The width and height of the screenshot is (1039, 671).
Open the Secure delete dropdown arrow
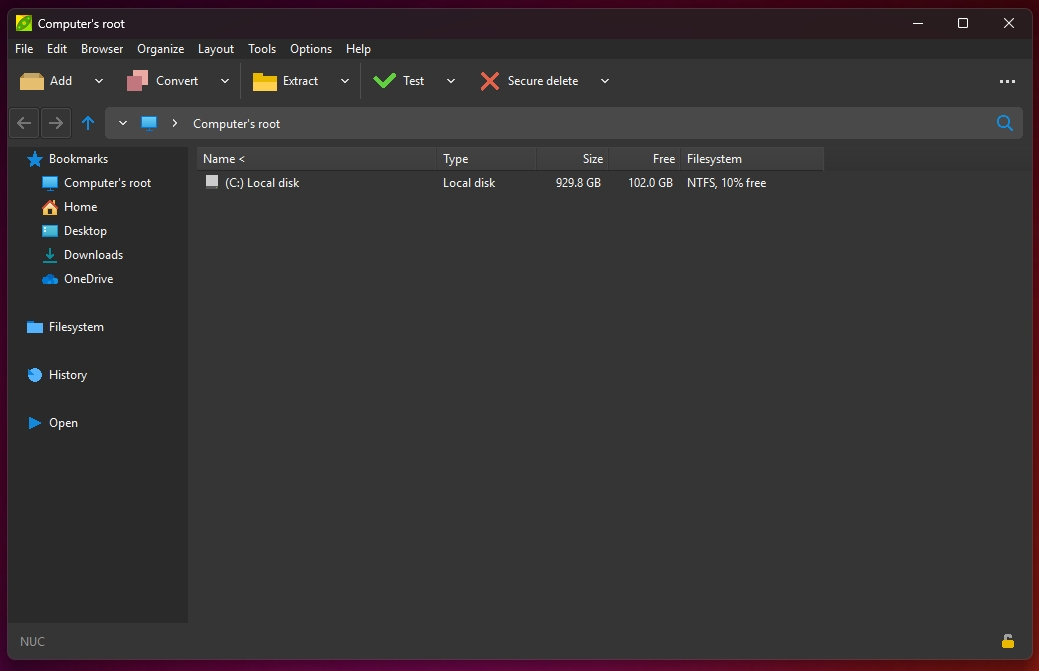604,81
